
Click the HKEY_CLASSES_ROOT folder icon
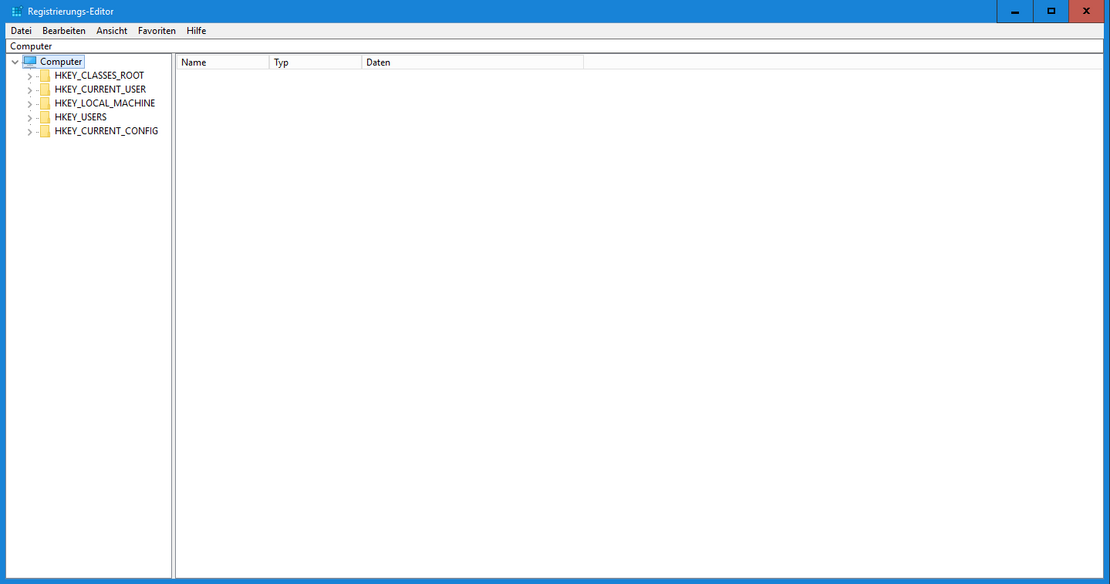(x=45, y=76)
